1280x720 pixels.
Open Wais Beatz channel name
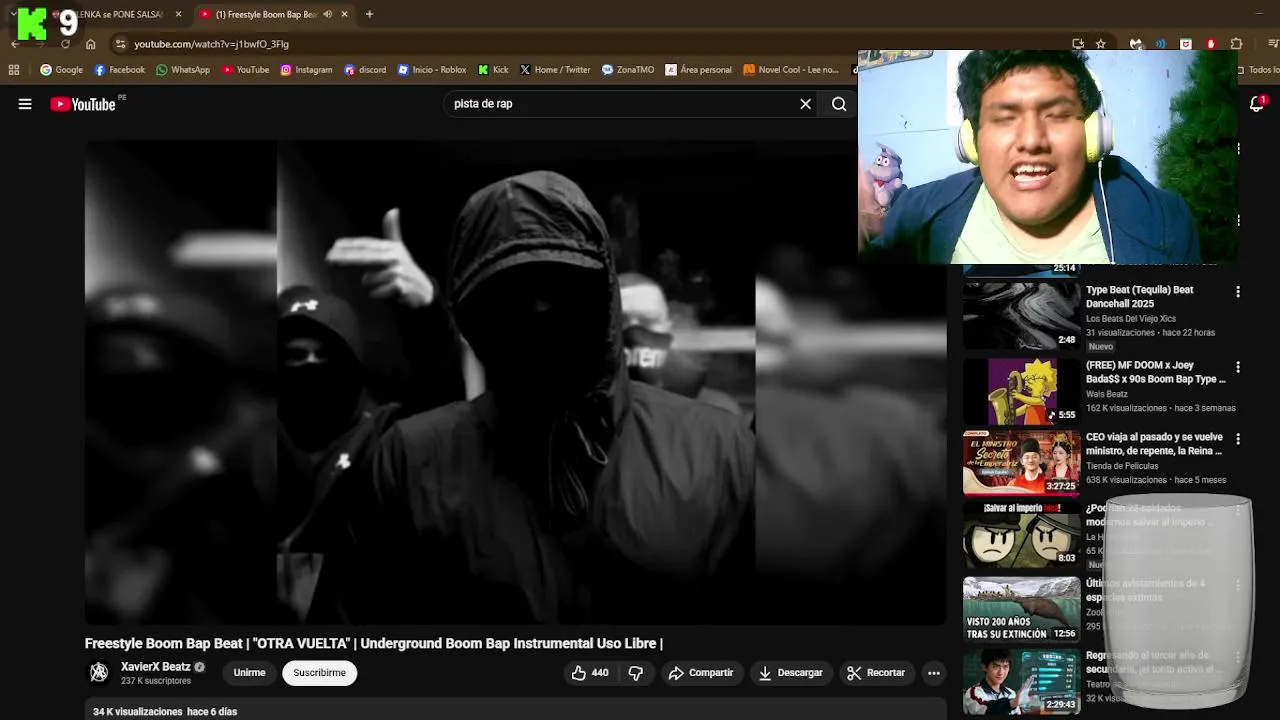[1107, 394]
